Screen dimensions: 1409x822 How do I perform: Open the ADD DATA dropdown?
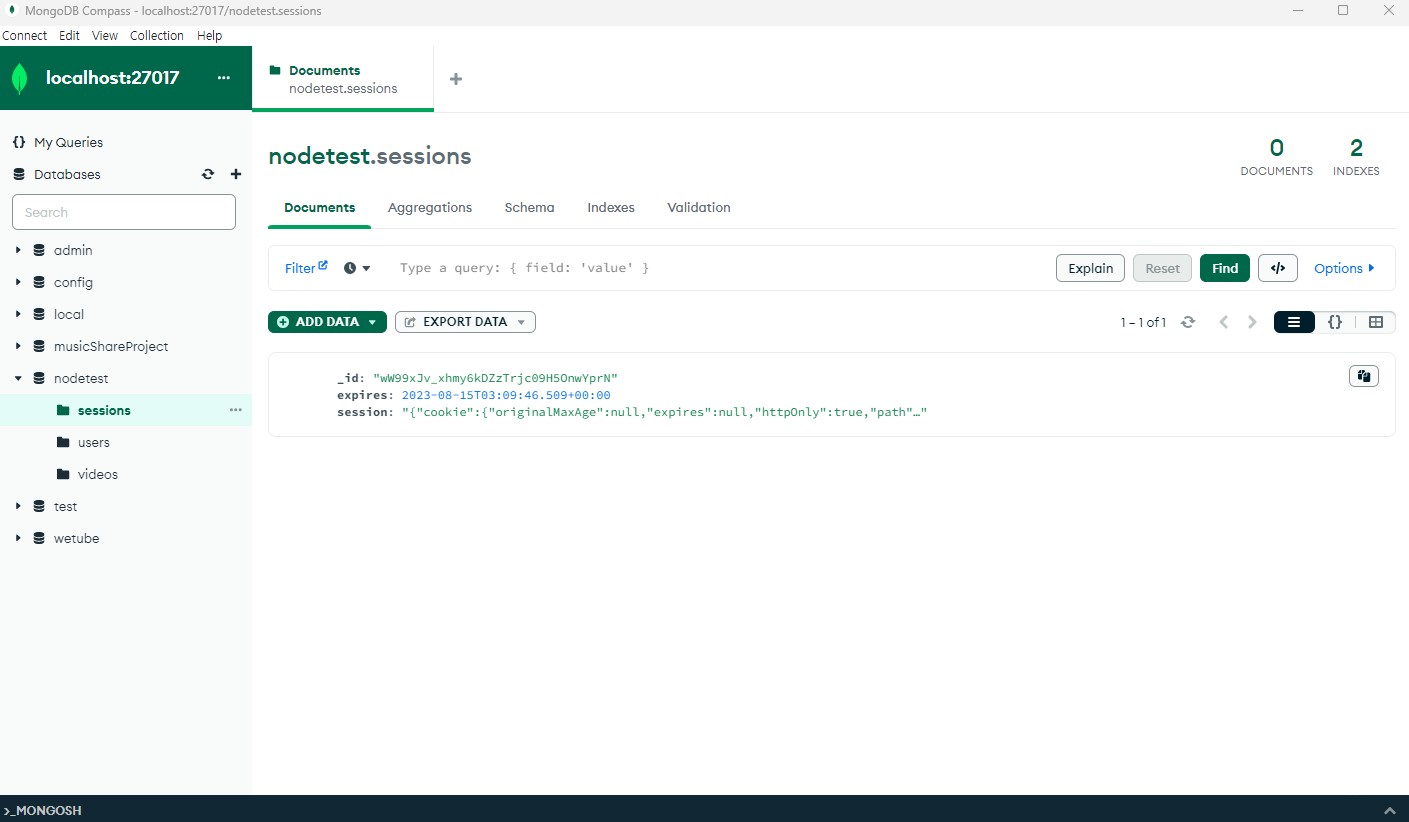327,322
